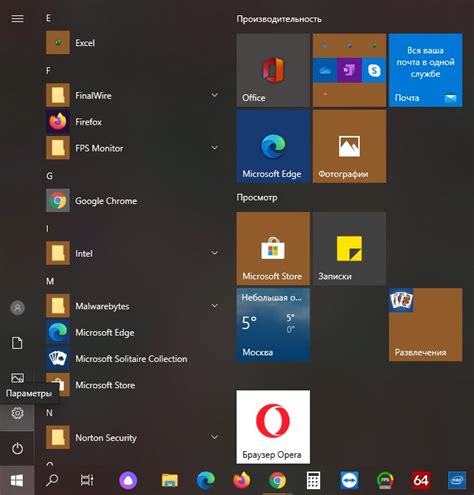Expand the Norton Security folder chevron

click(x=215, y=437)
